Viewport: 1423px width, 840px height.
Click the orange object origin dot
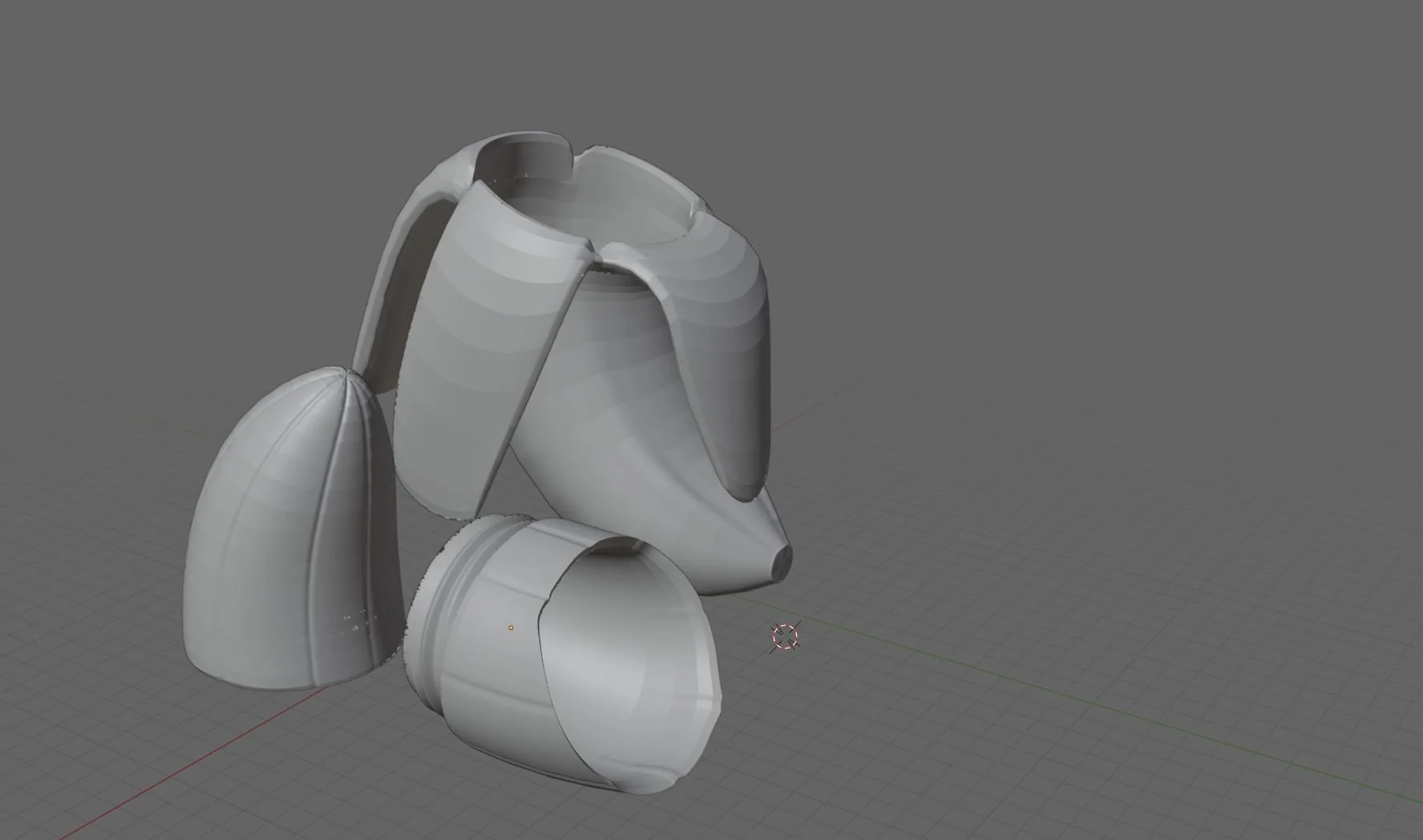(511, 628)
